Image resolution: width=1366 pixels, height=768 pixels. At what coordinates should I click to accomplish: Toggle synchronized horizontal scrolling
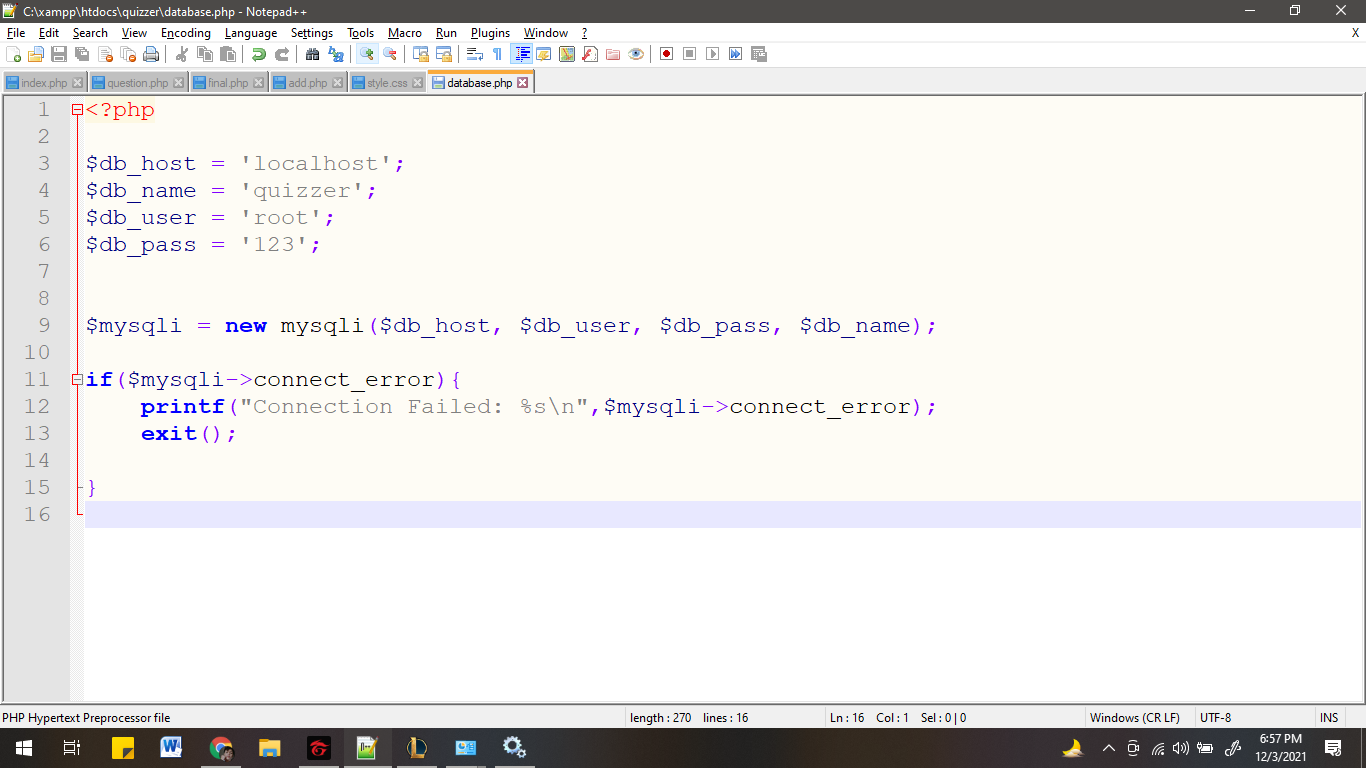point(444,54)
